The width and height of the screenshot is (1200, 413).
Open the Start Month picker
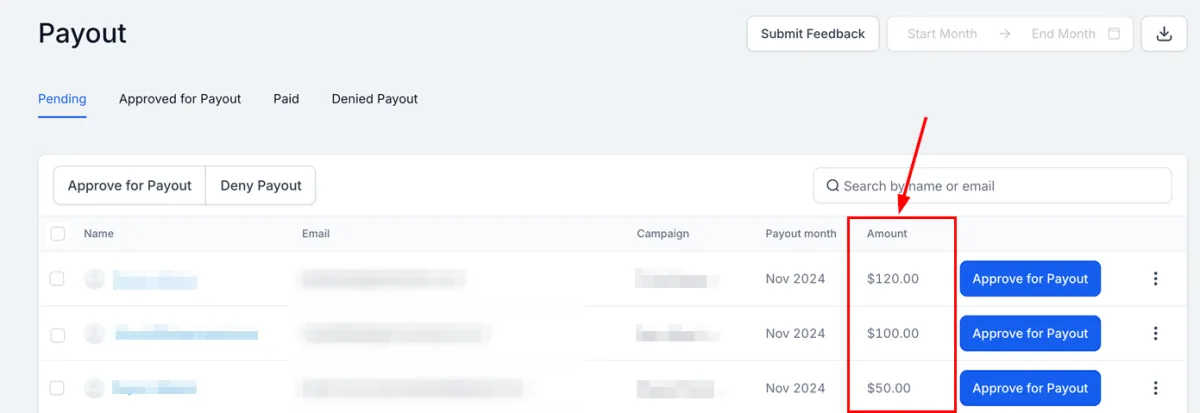[x=942, y=33]
